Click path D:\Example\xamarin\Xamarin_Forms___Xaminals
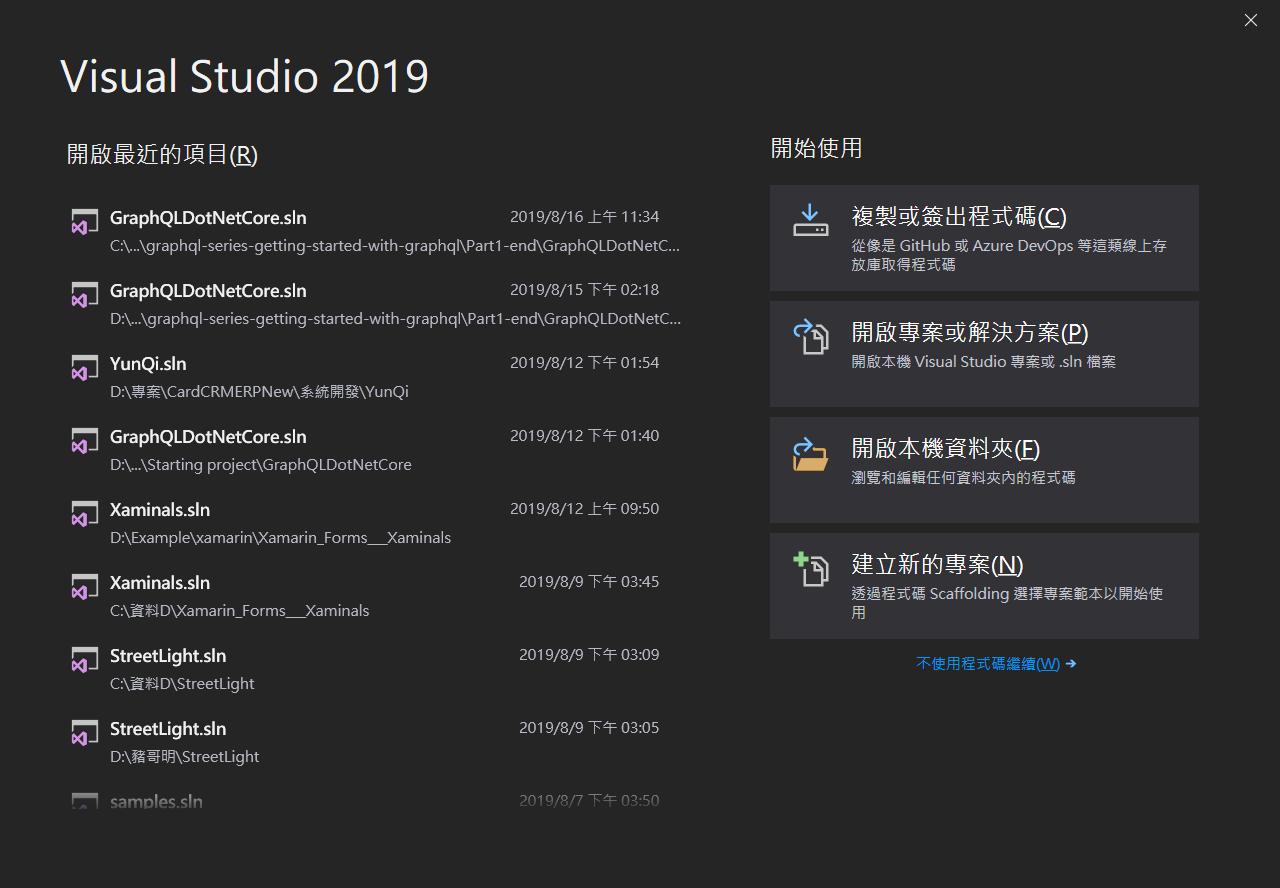1280x888 pixels. click(x=280, y=537)
